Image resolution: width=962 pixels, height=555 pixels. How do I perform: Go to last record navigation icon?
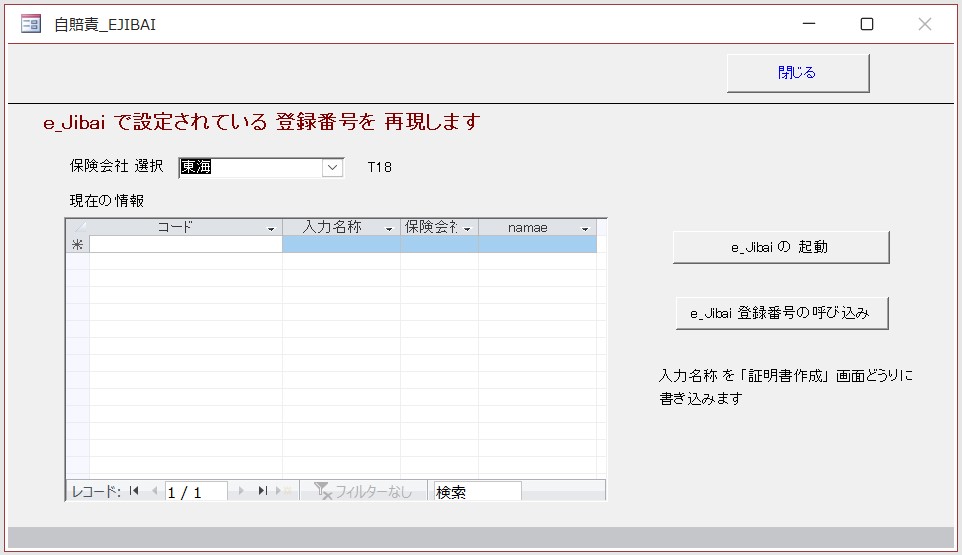(263, 491)
